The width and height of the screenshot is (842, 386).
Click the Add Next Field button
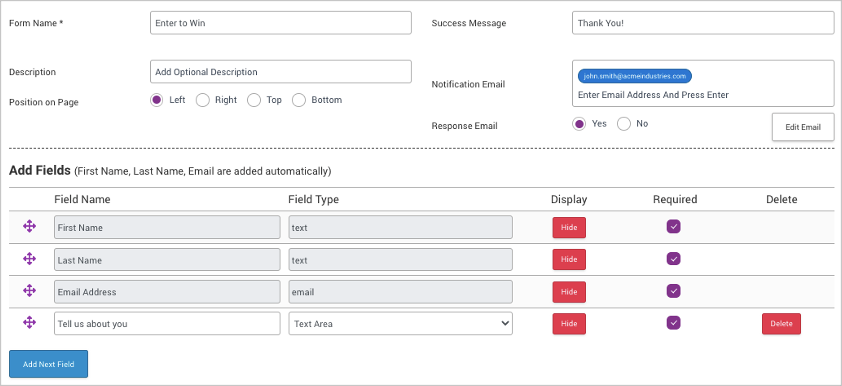pos(48,364)
